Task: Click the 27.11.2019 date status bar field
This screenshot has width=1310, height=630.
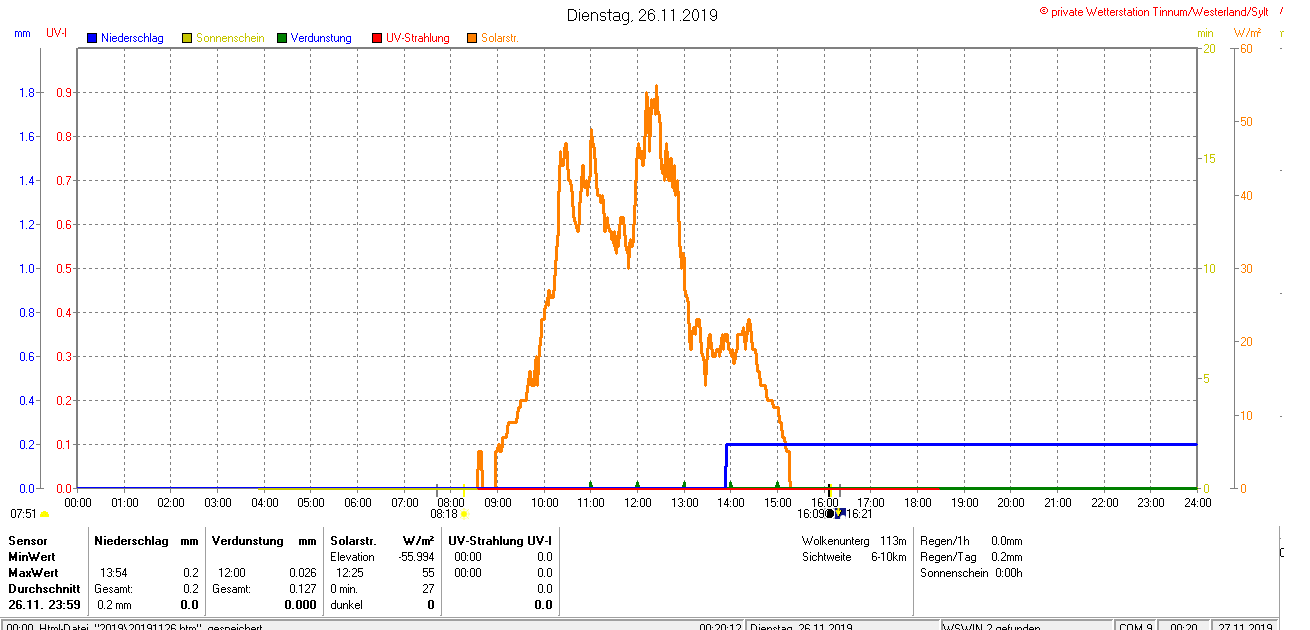Action: [x=1245, y=626]
